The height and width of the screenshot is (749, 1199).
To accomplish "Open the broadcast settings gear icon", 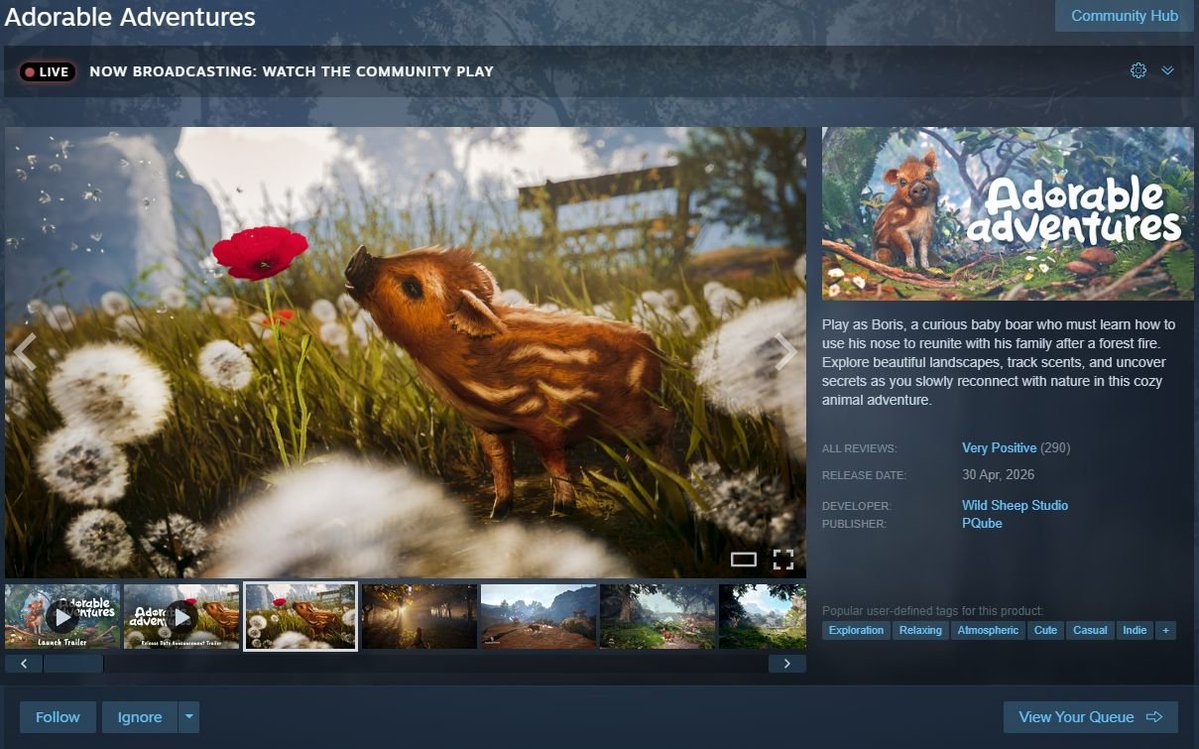I will [x=1138, y=71].
